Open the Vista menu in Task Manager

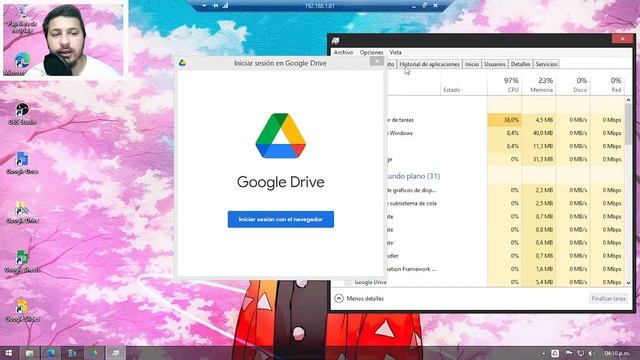pyautogui.click(x=395, y=52)
